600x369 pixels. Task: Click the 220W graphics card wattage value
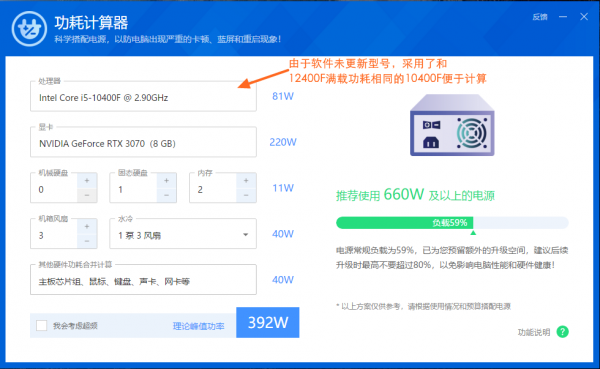point(283,142)
